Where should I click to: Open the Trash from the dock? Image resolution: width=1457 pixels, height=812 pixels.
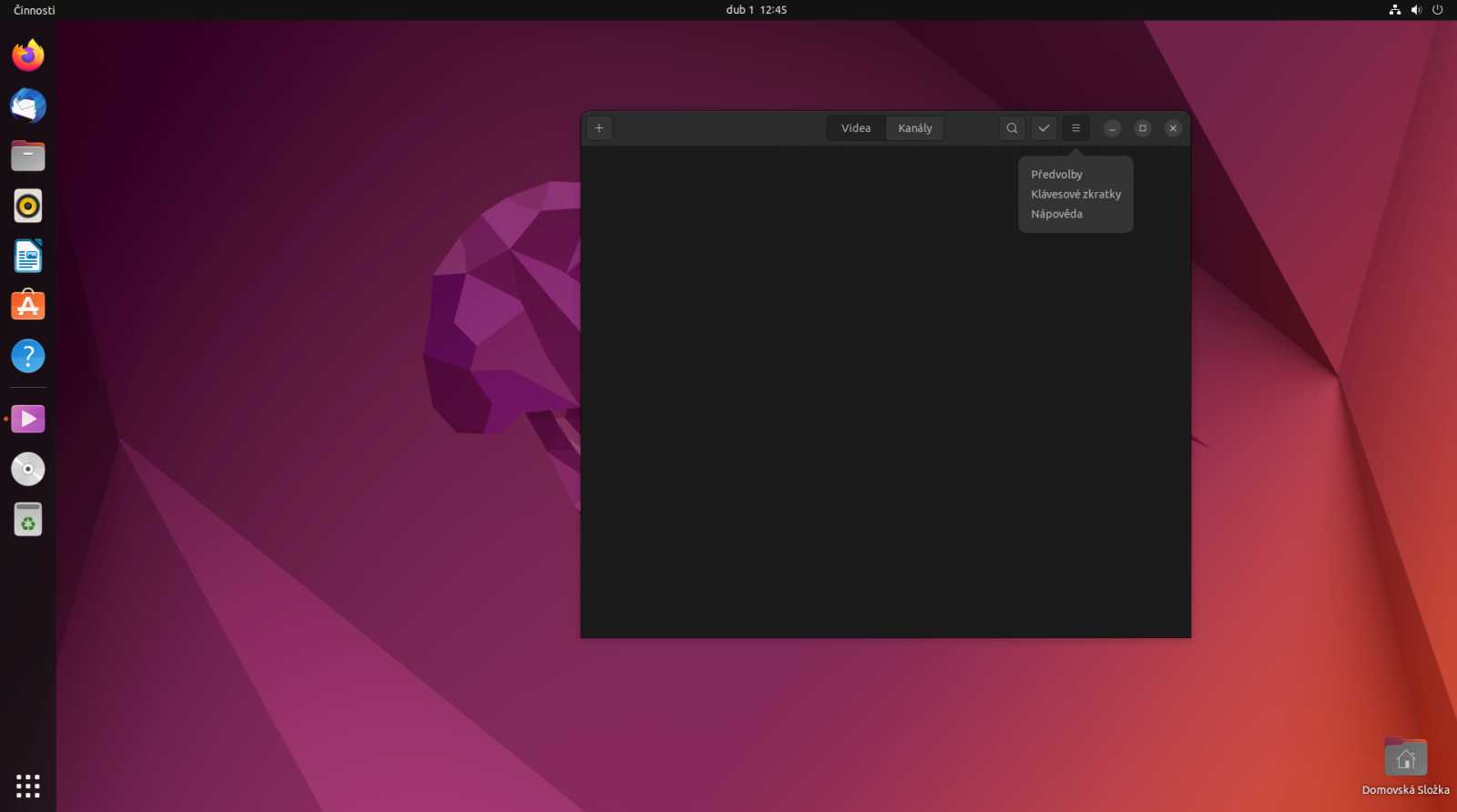coord(28,519)
